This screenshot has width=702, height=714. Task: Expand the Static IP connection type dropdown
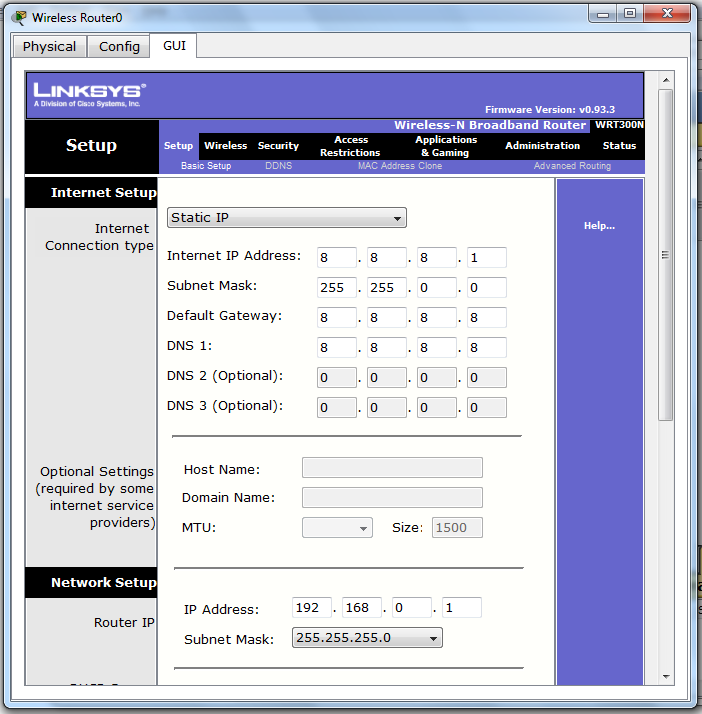coord(287,218)
